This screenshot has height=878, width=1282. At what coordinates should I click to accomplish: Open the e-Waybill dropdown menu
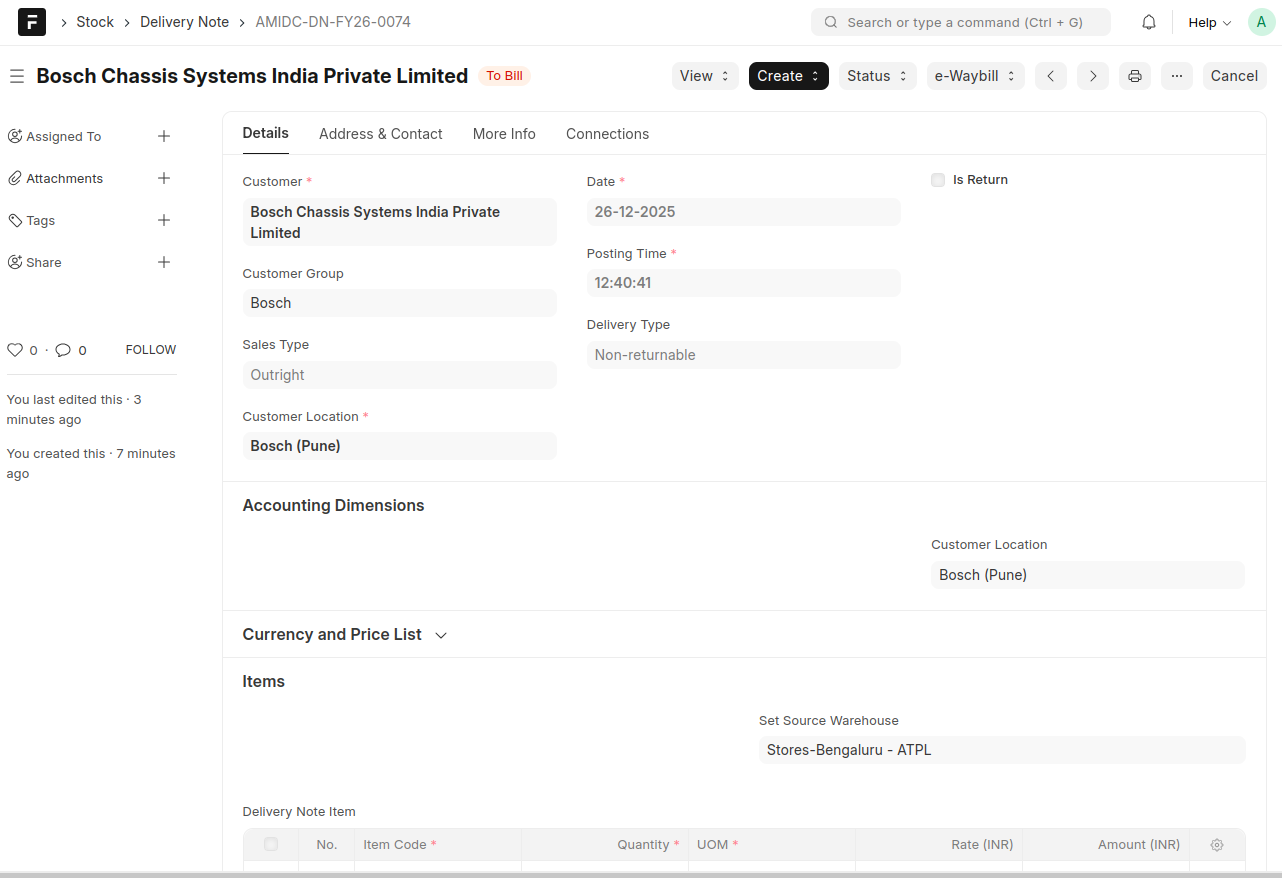pyautogui.click(x=975, y=76)
